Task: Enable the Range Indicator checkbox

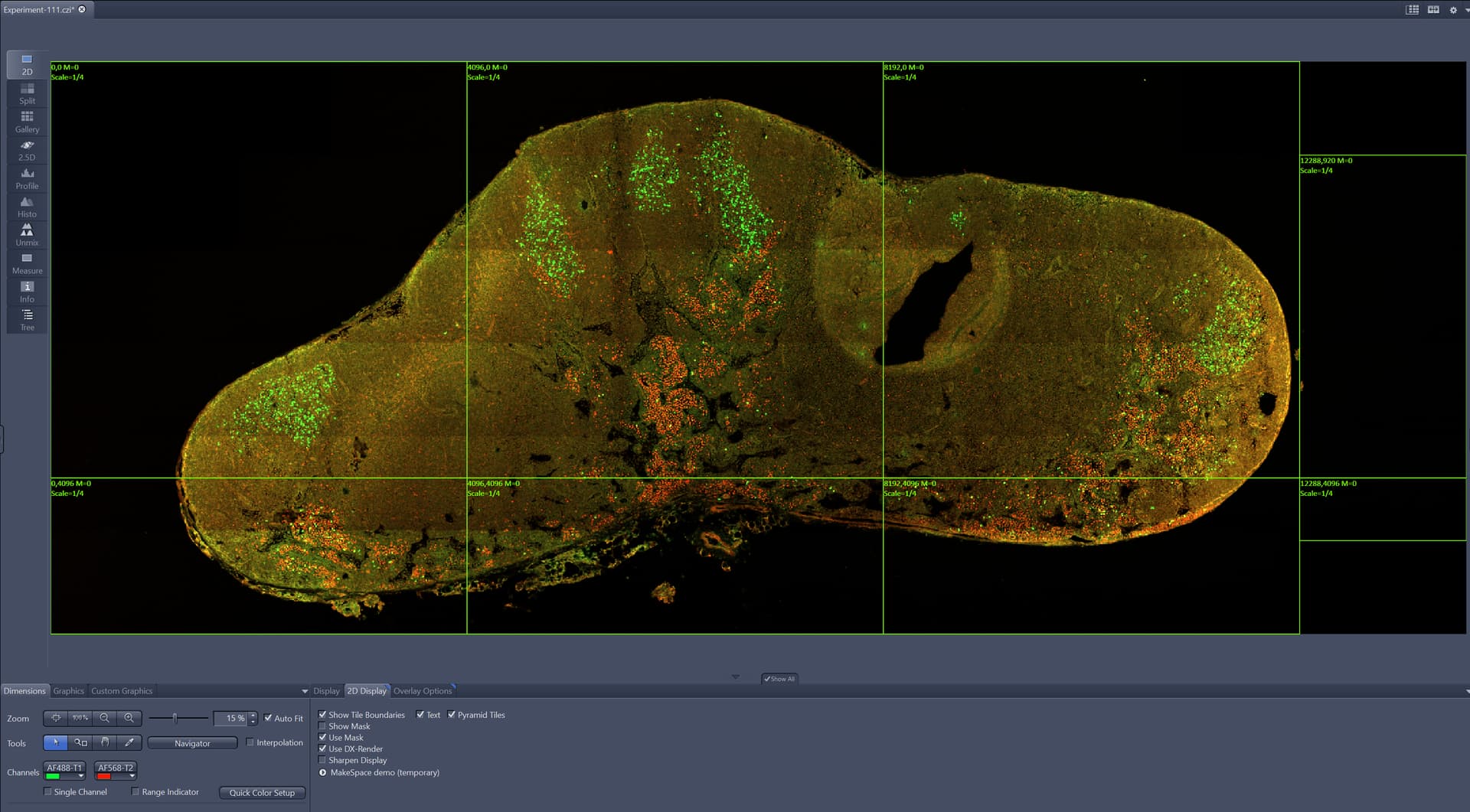Action: point(136,791)
